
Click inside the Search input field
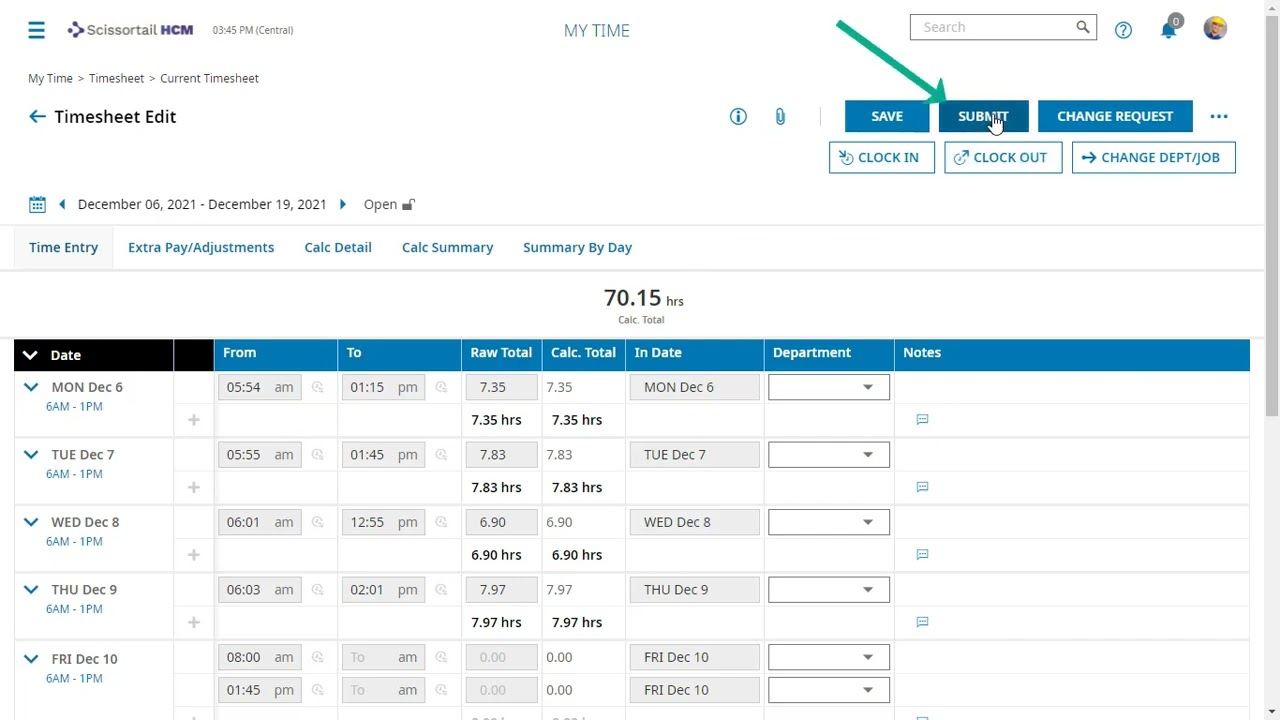[990, 27]
